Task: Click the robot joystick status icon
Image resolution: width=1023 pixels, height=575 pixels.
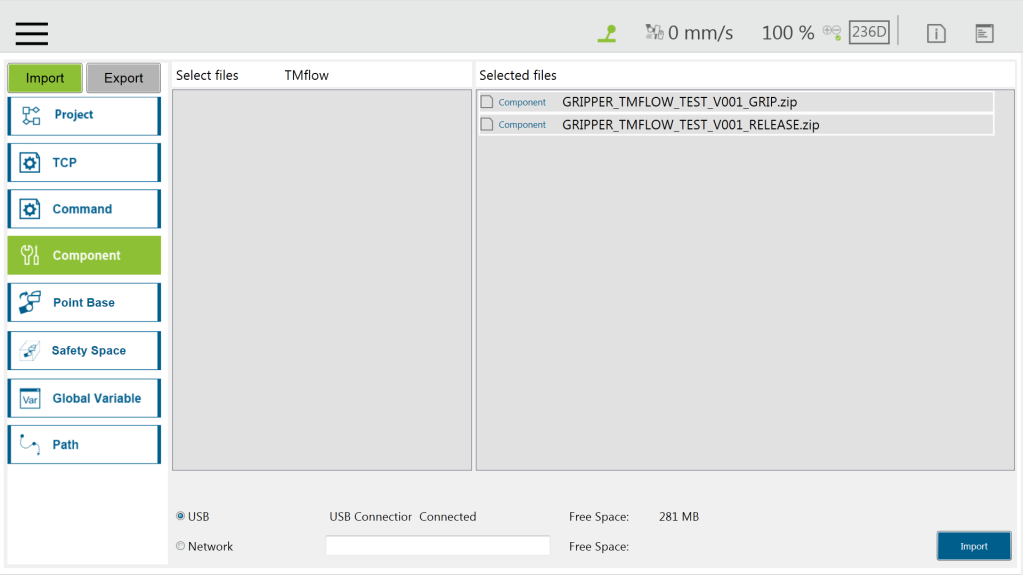Action: (607, 33)
